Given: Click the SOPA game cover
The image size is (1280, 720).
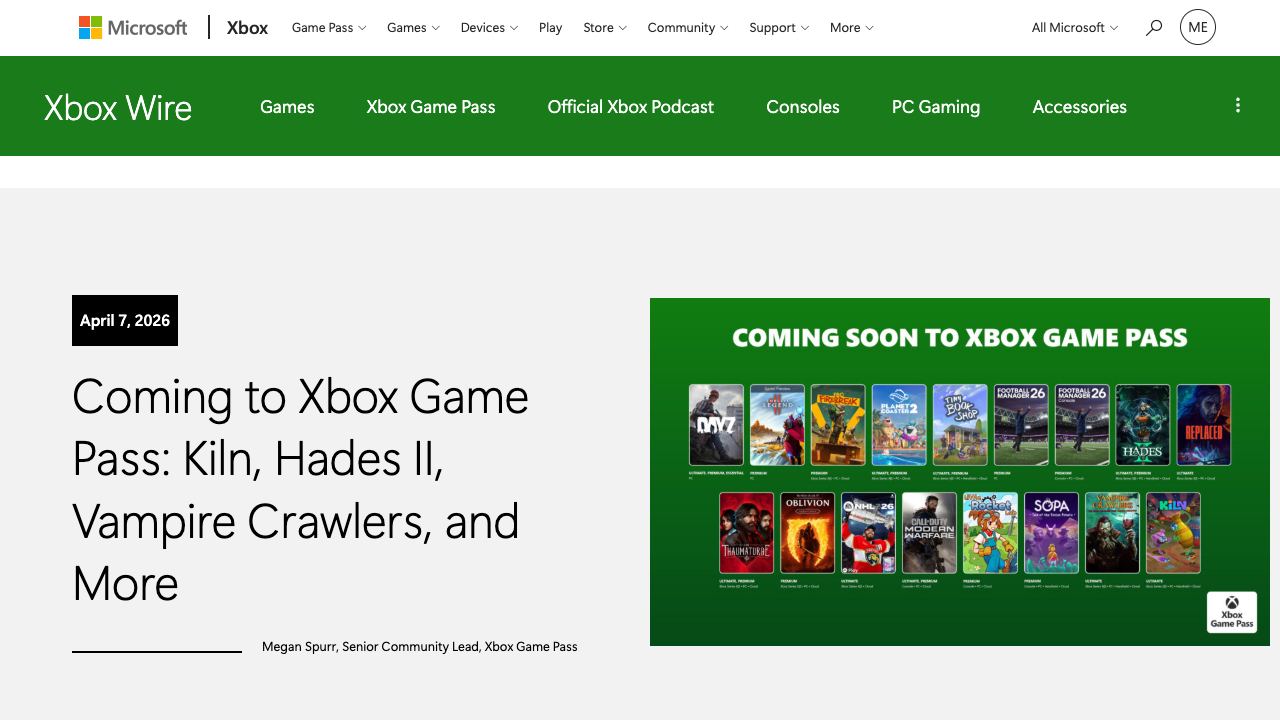Looking at the screenshot, I should pos(1052,533).
